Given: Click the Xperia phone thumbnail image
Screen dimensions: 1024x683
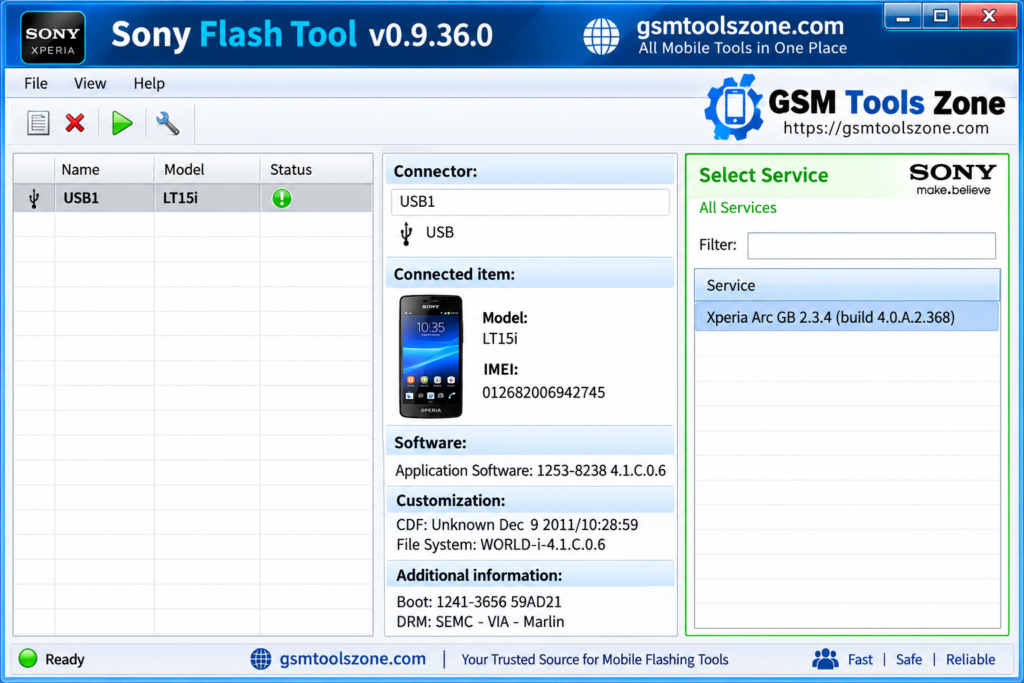Looking at the screenshot, I should [430, 357].
